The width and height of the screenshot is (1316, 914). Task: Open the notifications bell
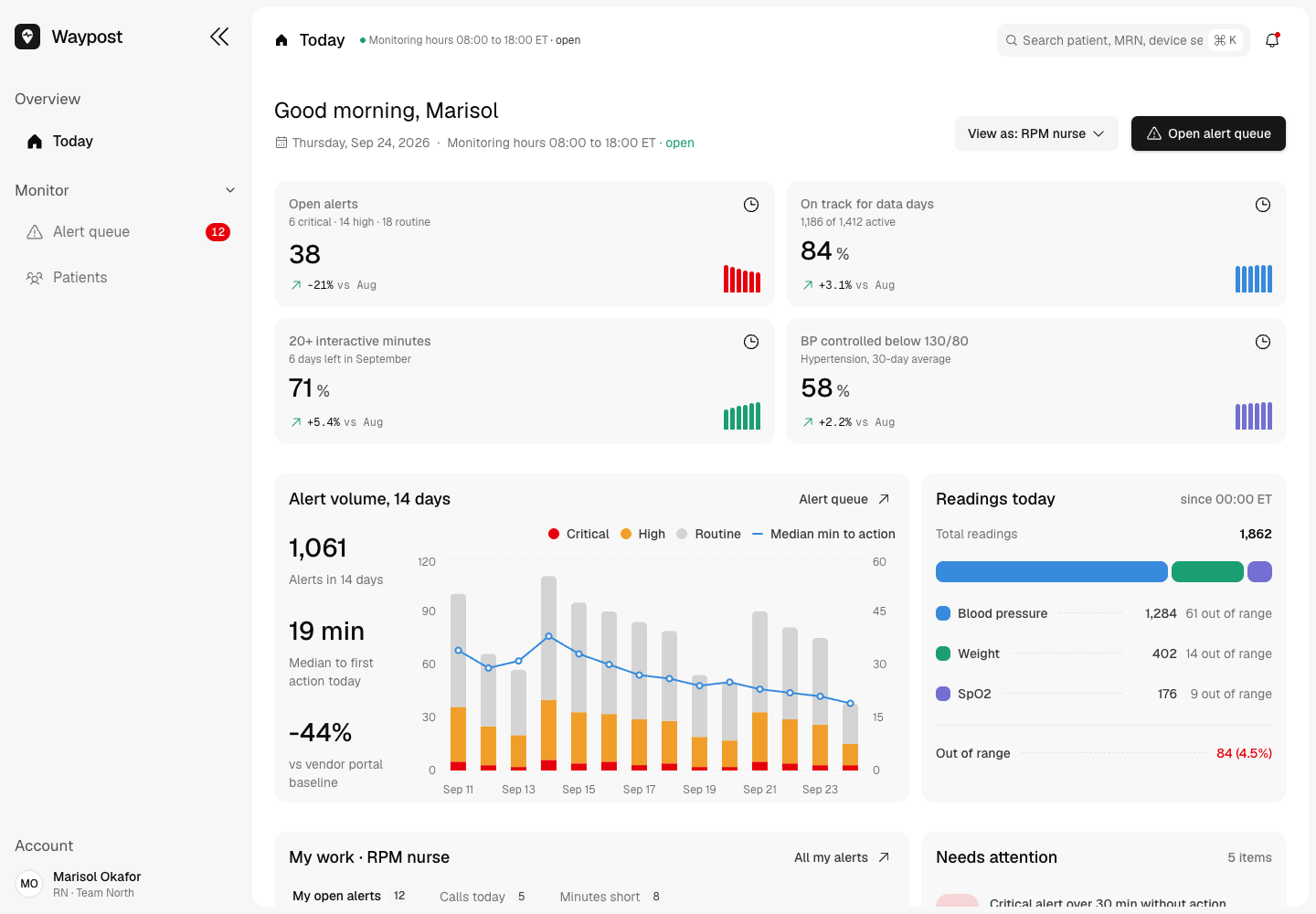point(1272,40)
